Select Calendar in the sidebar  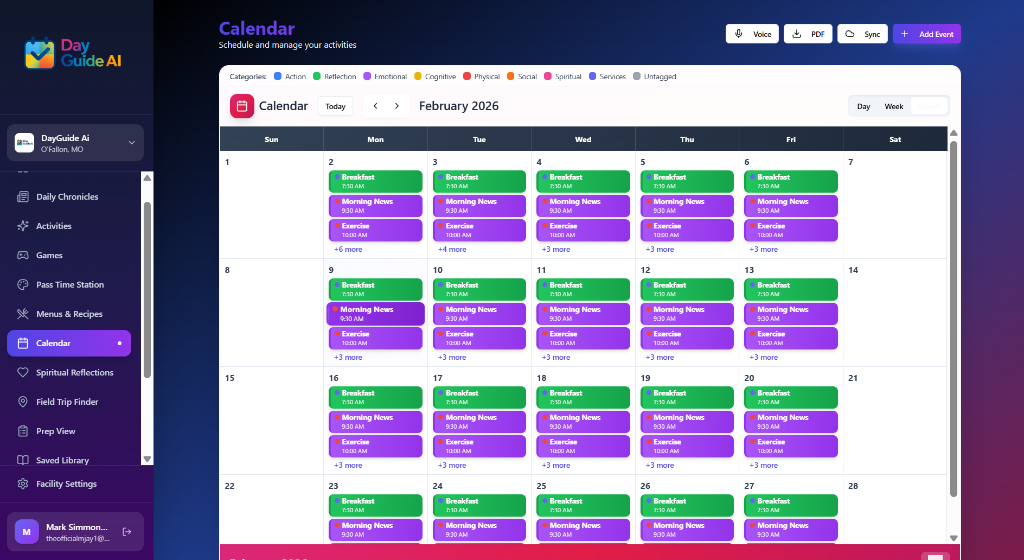point(69,343)
